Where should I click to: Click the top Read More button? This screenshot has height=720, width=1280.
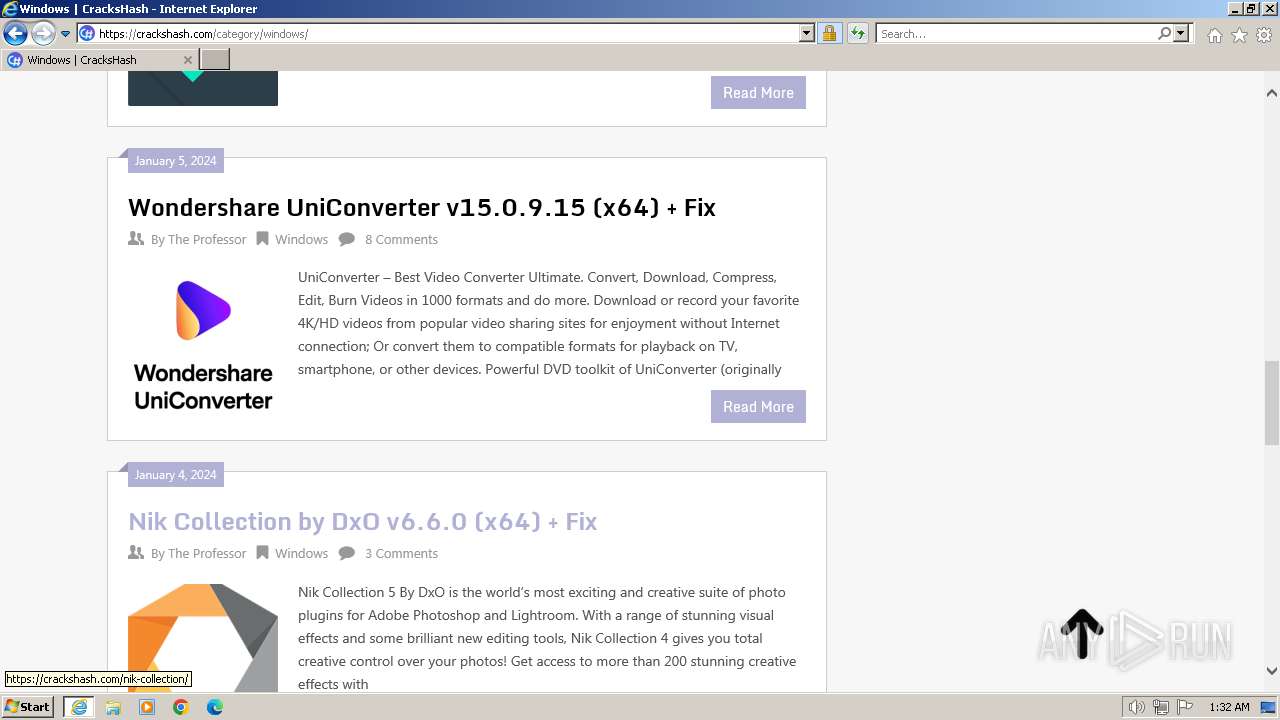coord(758,92)
